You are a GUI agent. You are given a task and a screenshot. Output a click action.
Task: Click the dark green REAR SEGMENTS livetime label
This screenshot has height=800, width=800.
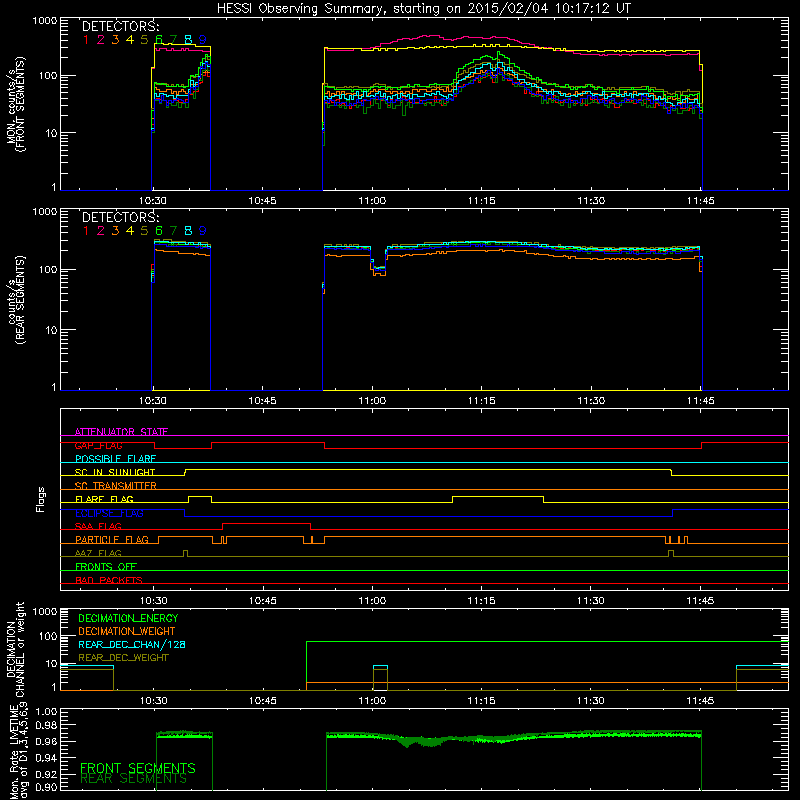(x=134, y=779)
